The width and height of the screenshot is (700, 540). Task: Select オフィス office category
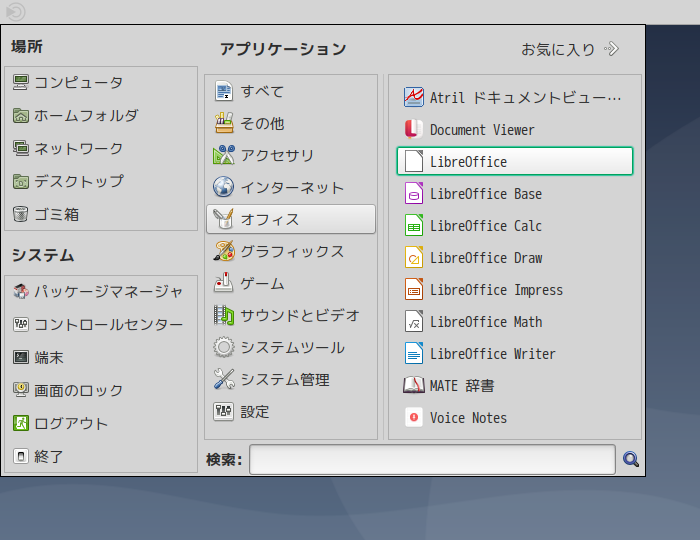point(291,219)
